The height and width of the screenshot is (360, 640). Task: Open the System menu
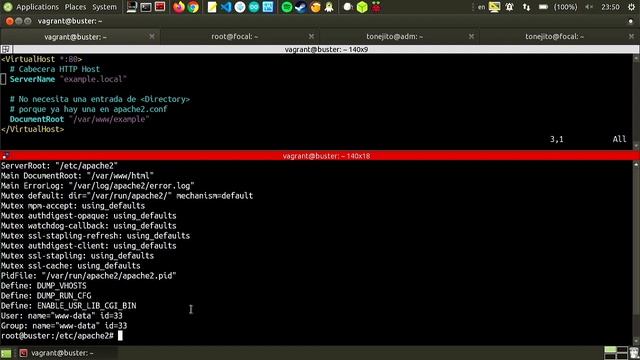(104, 7)
